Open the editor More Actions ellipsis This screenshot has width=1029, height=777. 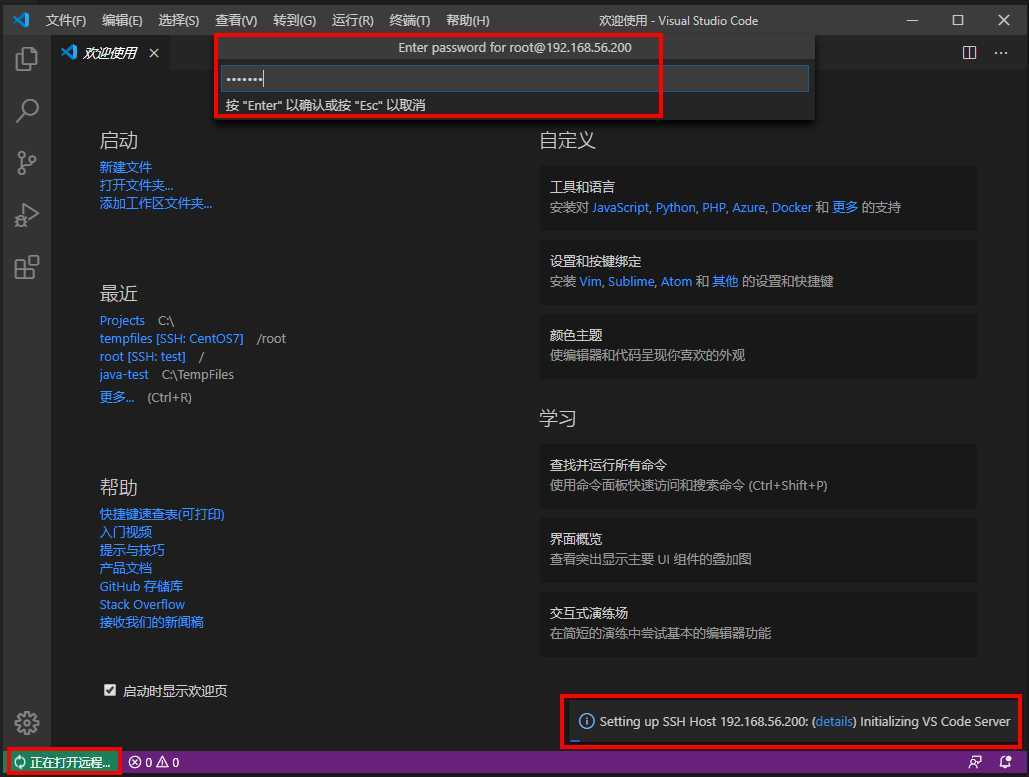coord(1001,52)
